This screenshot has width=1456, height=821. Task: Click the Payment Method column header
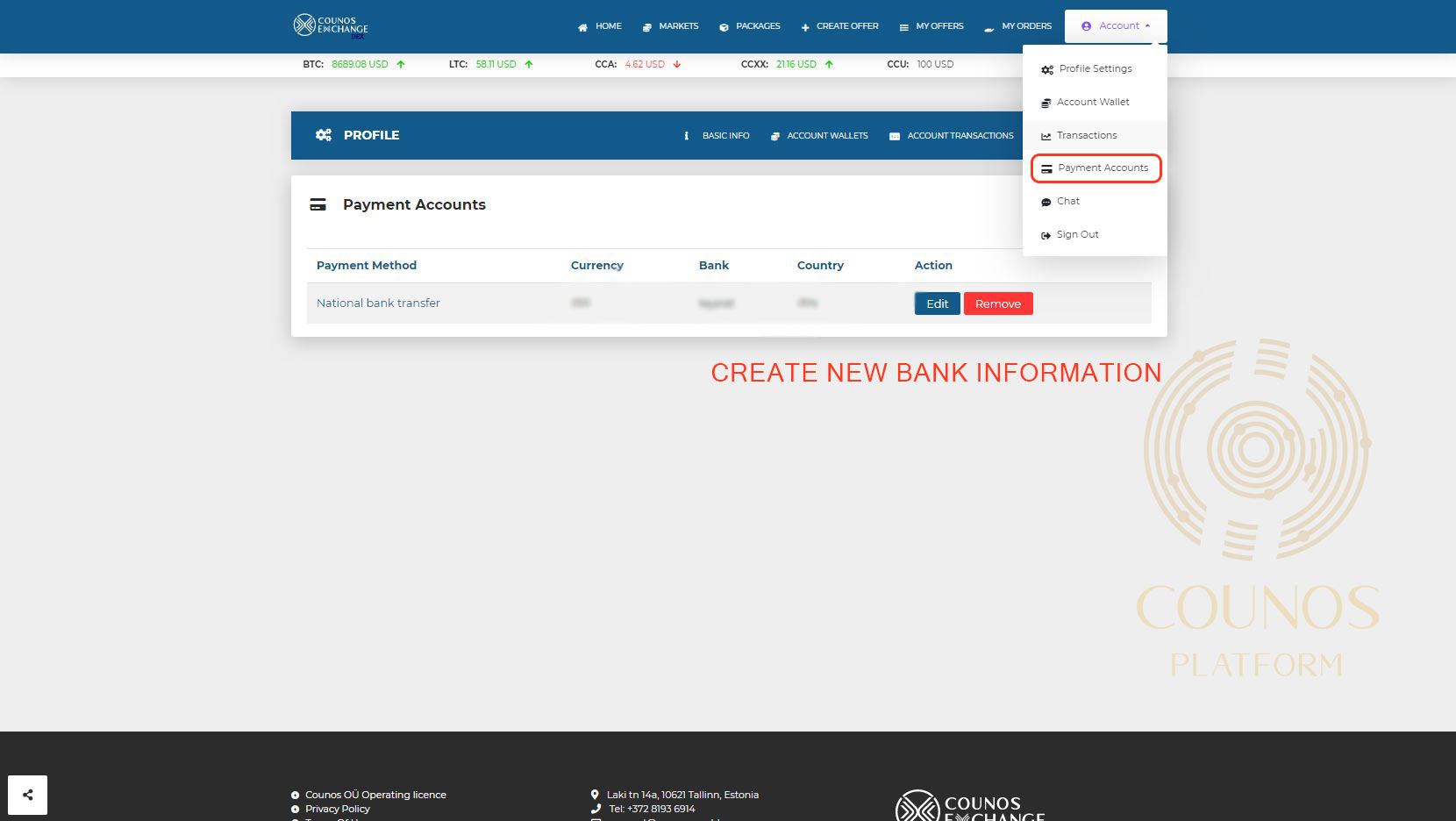coord(367,265)
